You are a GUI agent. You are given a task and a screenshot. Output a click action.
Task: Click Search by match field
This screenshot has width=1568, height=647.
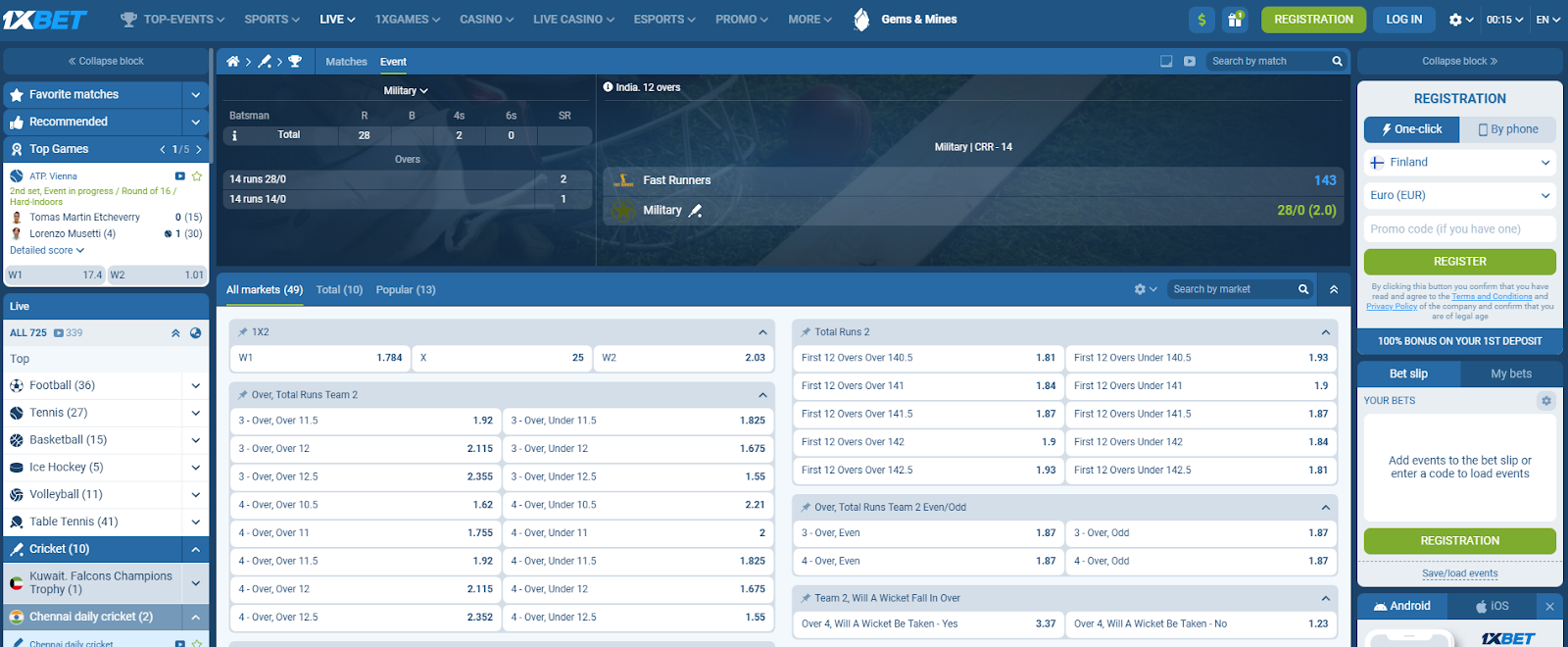pos(1268,61)
